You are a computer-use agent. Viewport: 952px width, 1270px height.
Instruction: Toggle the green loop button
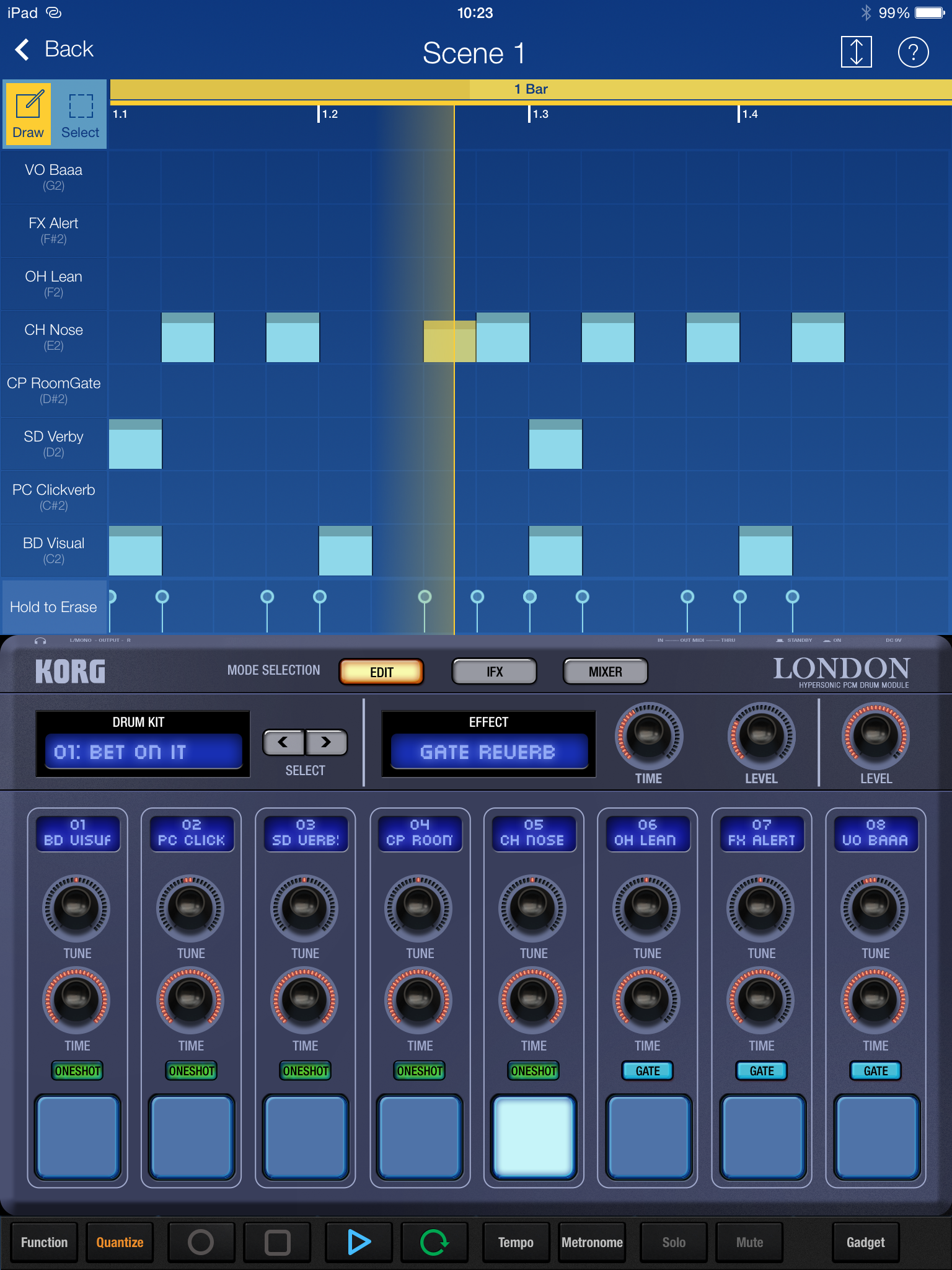[x=434, y=1242]
